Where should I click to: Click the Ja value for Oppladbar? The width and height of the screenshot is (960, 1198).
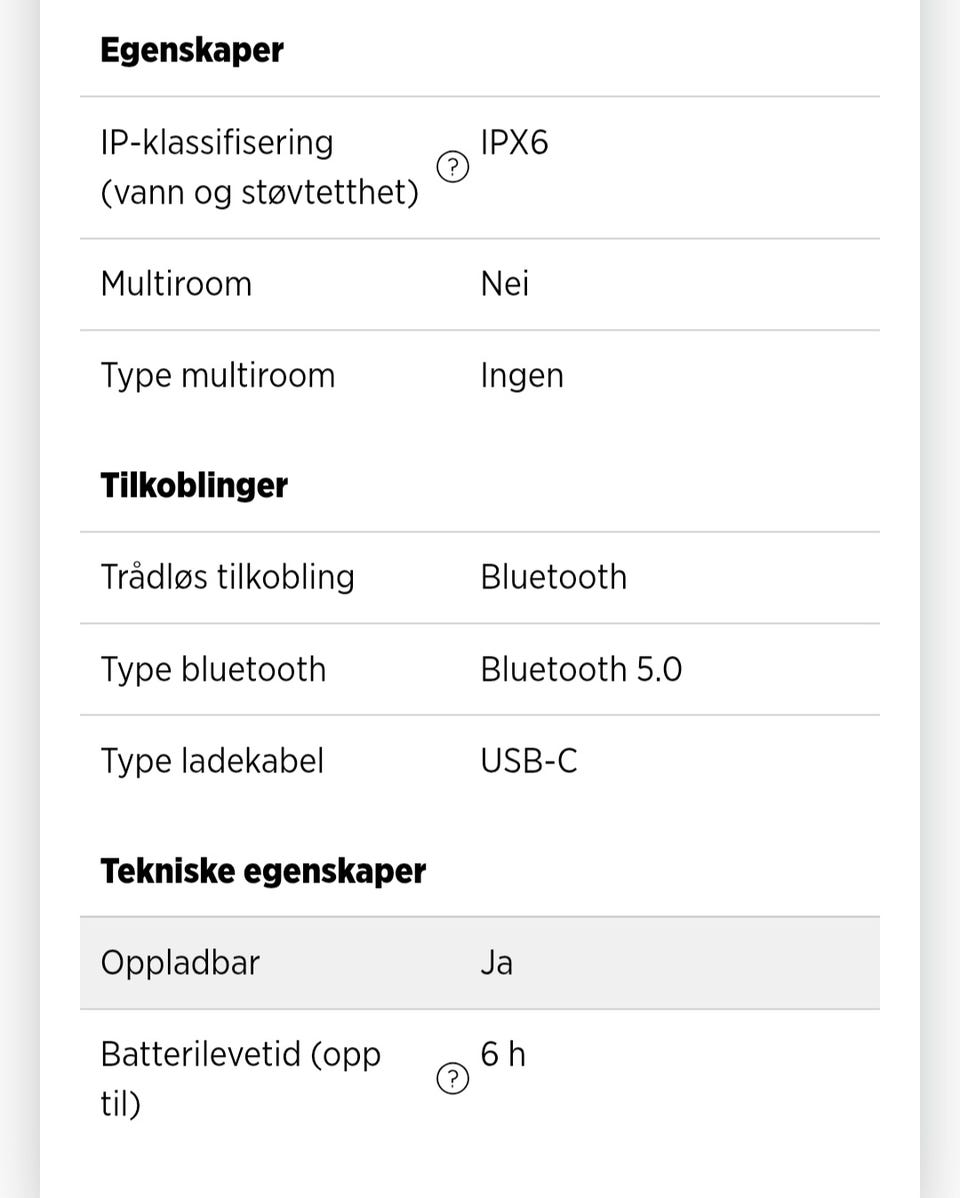(497, 963)
